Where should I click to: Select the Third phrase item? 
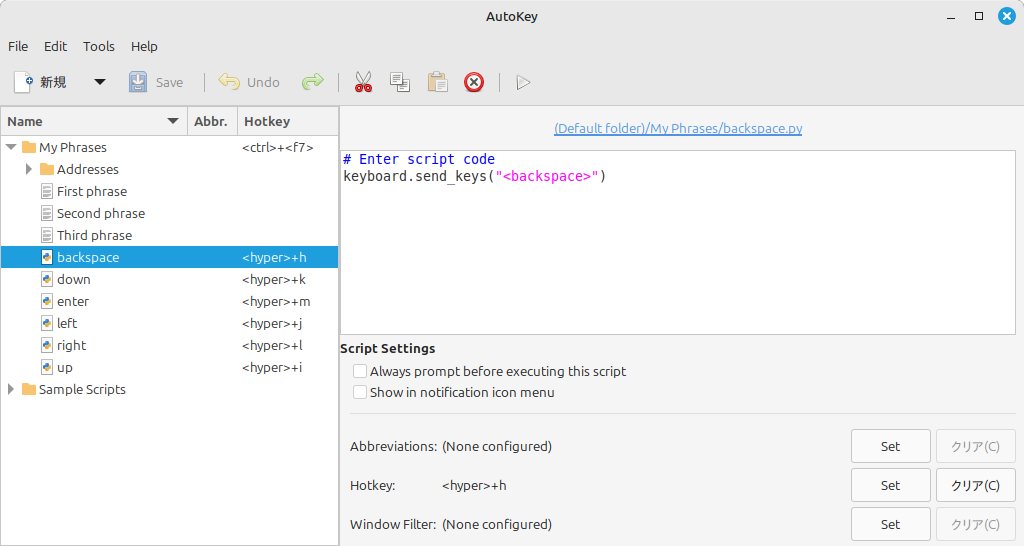[x=94, y=235]
